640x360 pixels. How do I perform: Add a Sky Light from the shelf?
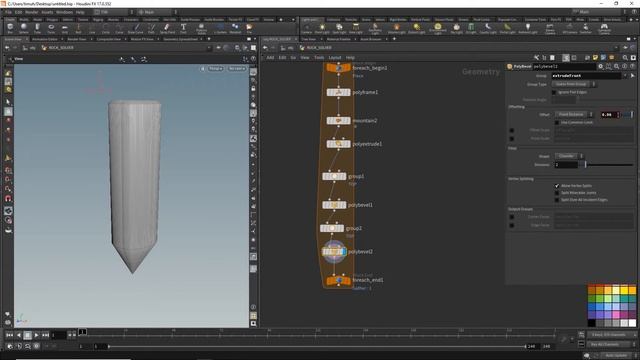[456, 29]
